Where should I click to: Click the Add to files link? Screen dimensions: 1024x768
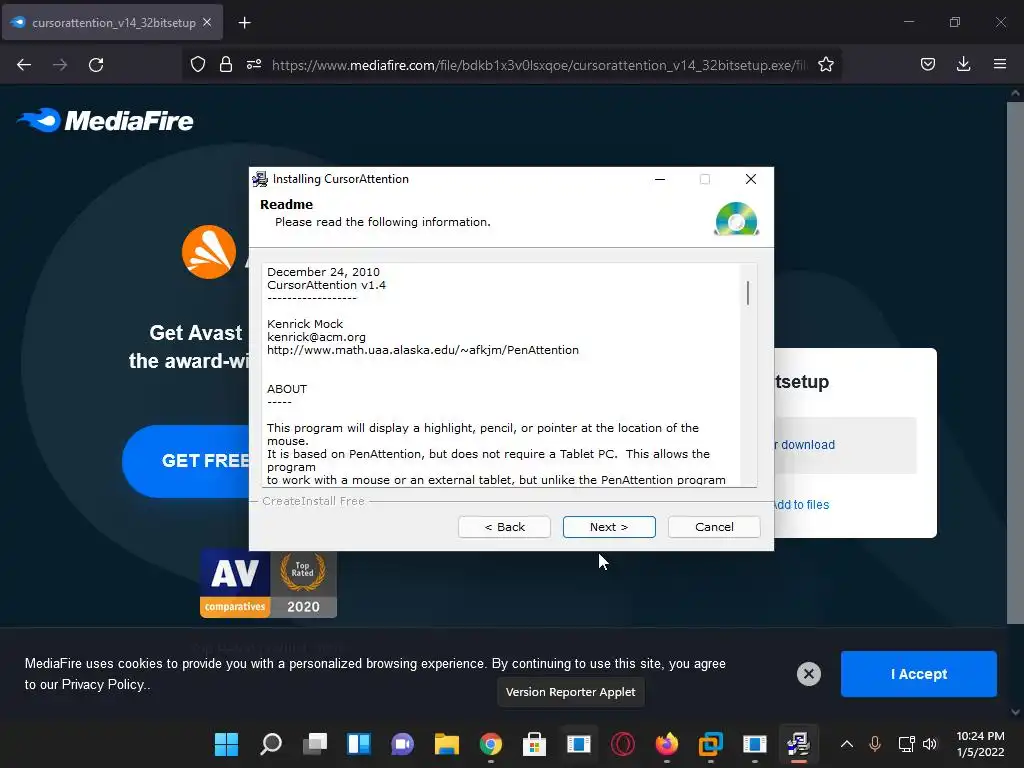point(801,505)
